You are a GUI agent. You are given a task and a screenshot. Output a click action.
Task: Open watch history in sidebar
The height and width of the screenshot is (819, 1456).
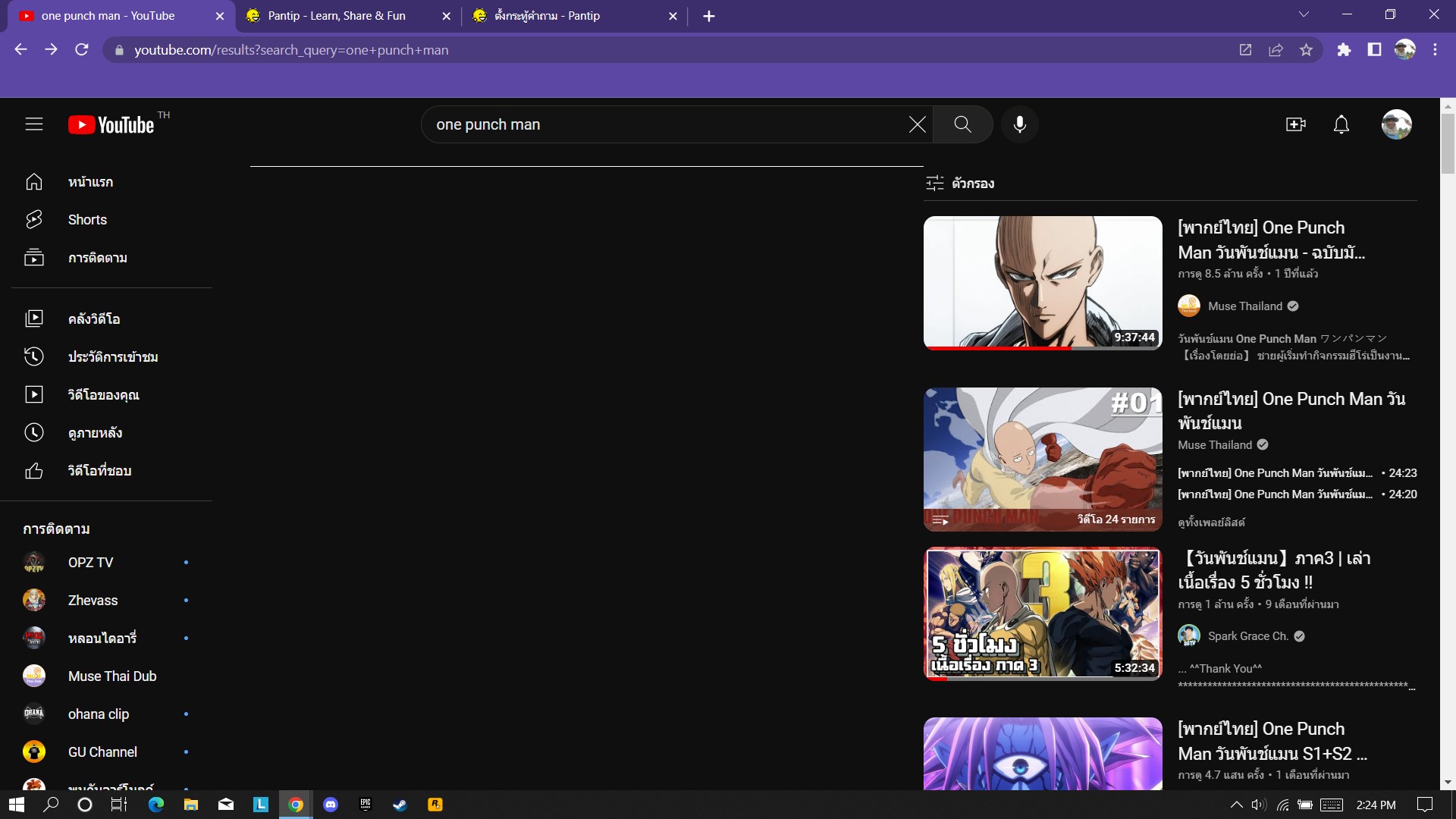point(112,357)
